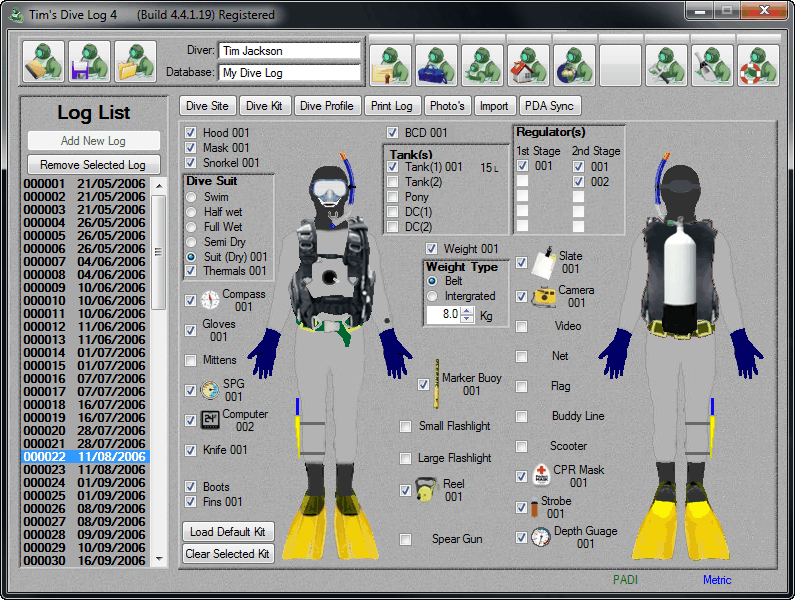The width and height of the screenshot is (795, 600).
Task: Click the log list scrollbar thumb
Action: pos(159,252)
